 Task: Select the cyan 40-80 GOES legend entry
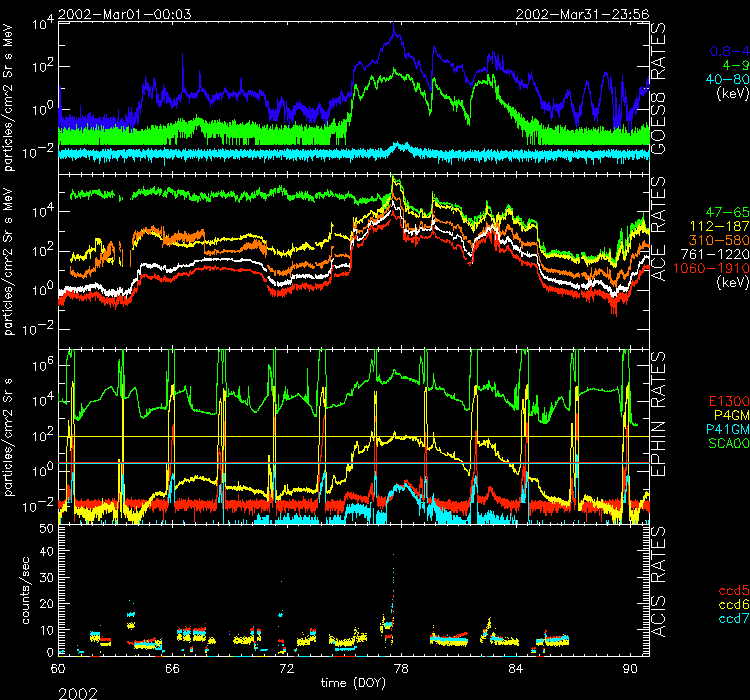(x=720, y=79)
